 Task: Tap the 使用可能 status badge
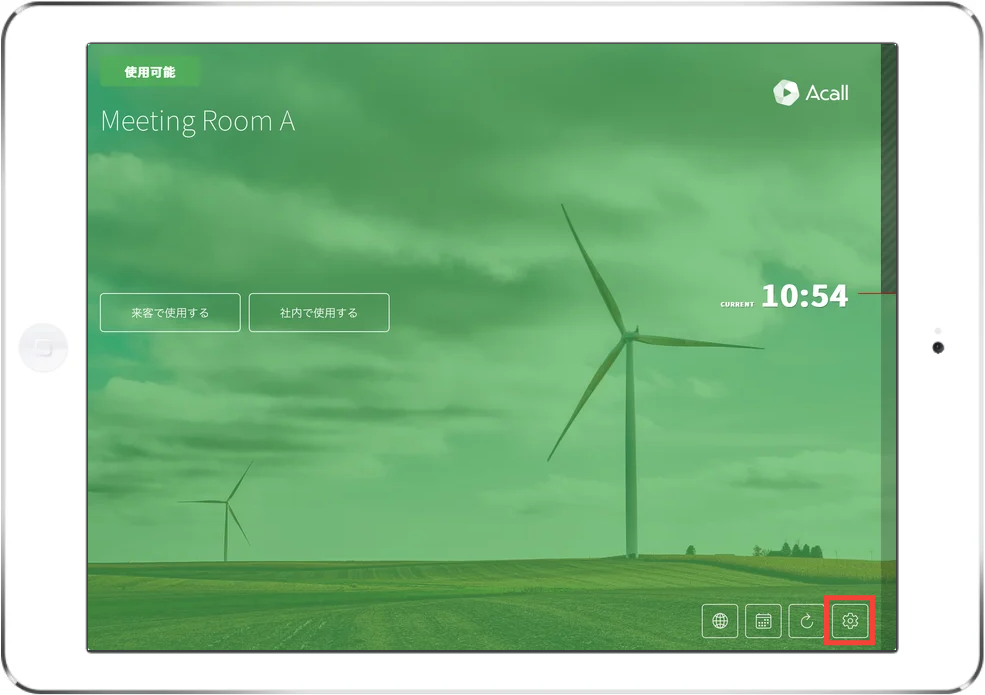[150, 72]
